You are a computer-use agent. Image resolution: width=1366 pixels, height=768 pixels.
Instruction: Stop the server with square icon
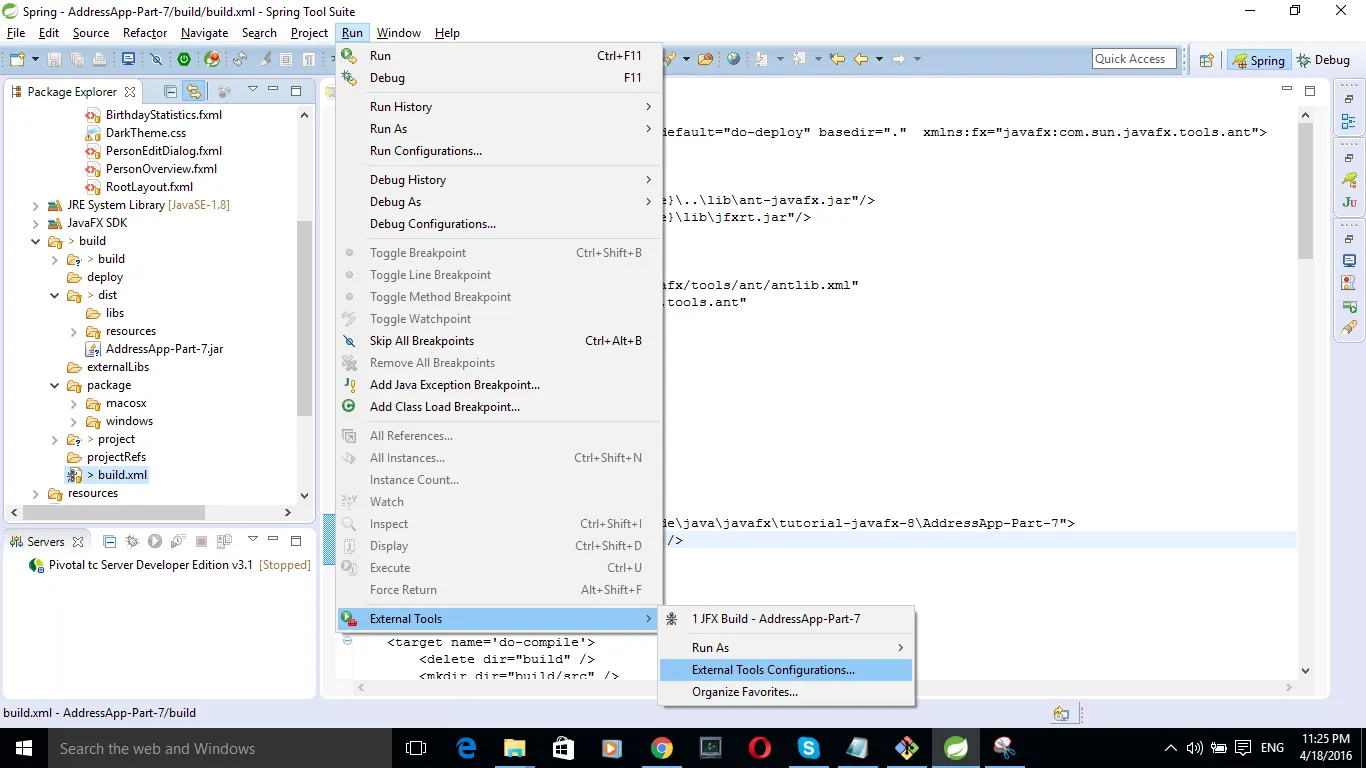(x=201, y=541)
